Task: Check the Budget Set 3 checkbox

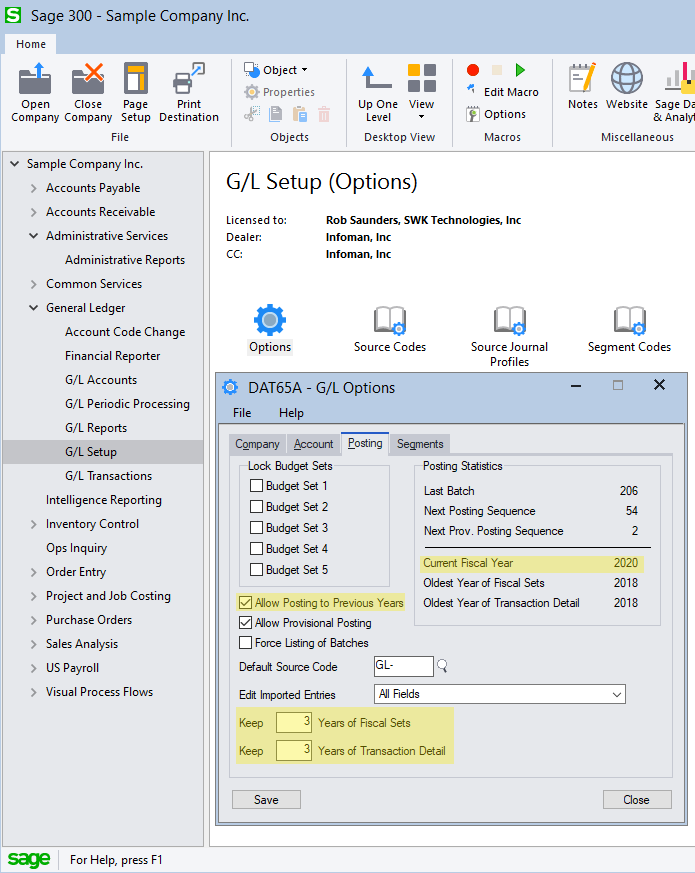Action: pyautogui.click(x=256, y=528)
